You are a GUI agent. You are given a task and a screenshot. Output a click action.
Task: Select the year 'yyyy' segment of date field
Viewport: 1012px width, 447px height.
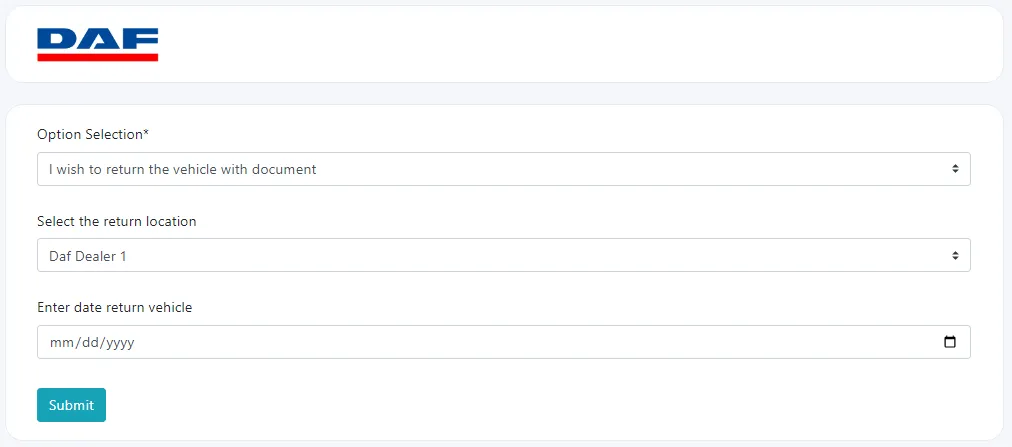[x=120, y=343]
